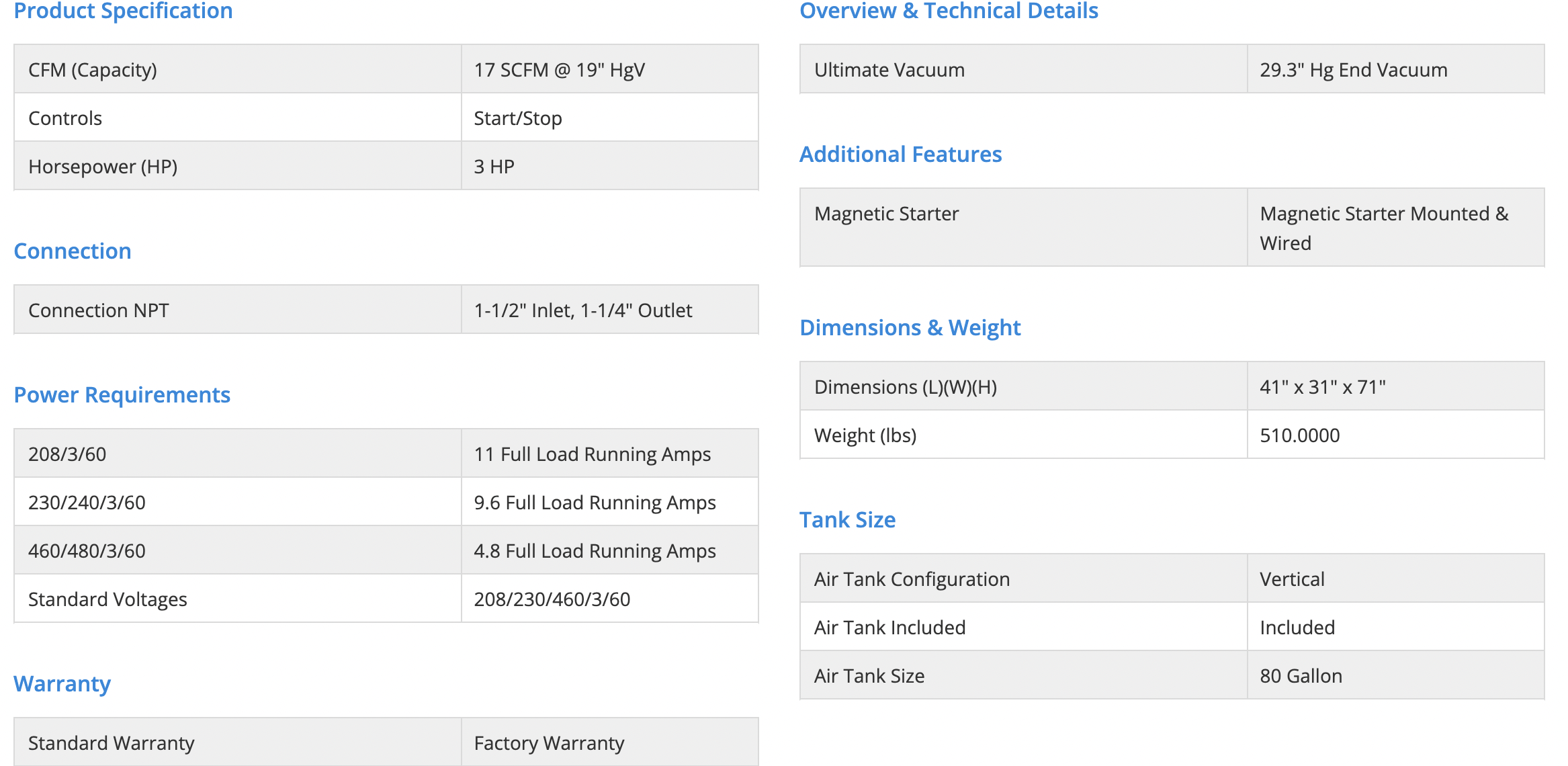
Task: Click the Tank Size heading
Action: 847,519
